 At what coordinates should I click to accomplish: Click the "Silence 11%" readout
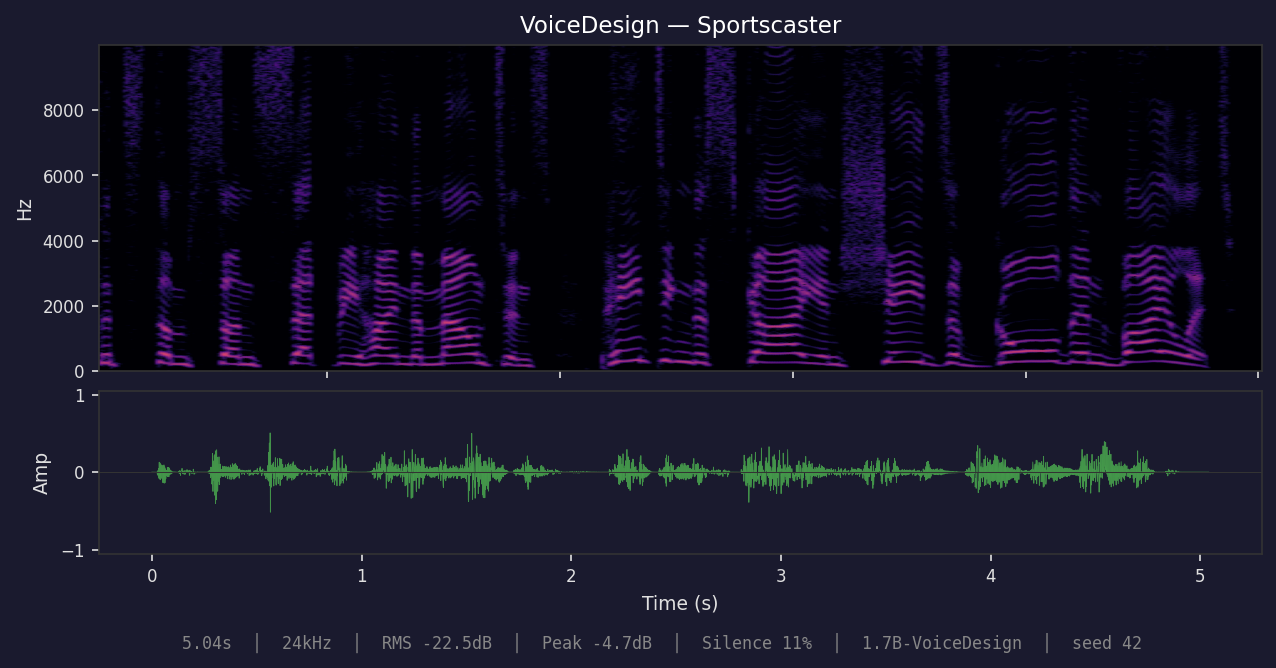pyautogui.click(x=757, y=643)
